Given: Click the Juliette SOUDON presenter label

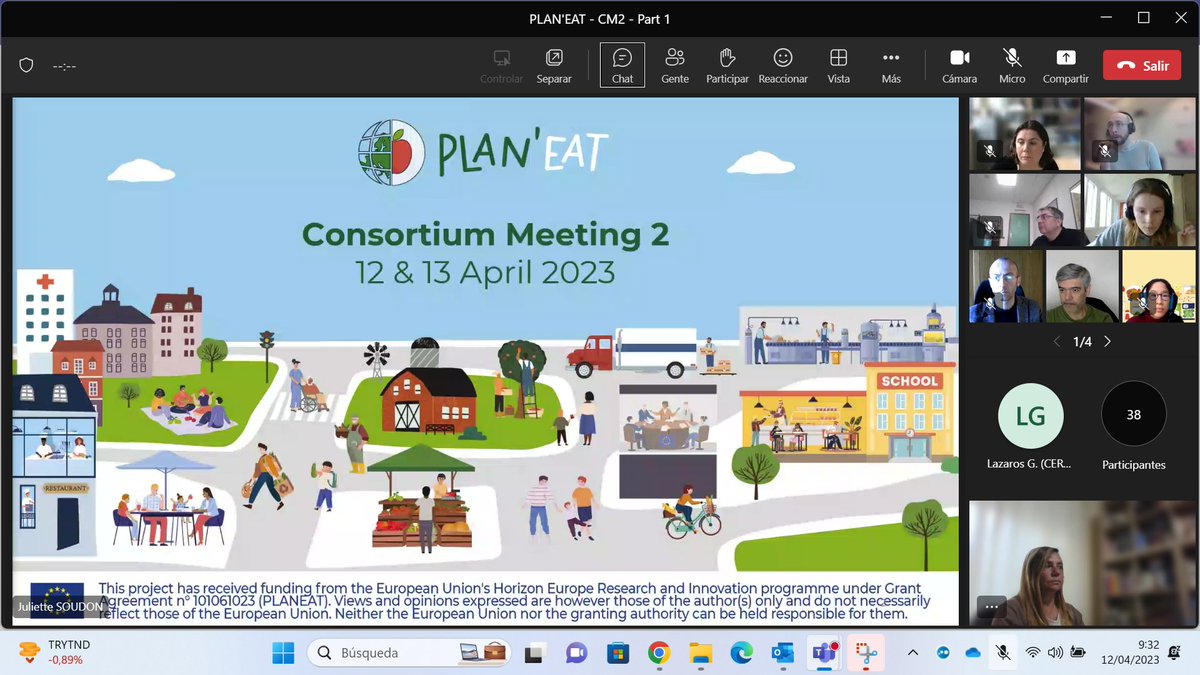Looking at the screenshot, I should (61, 607).
